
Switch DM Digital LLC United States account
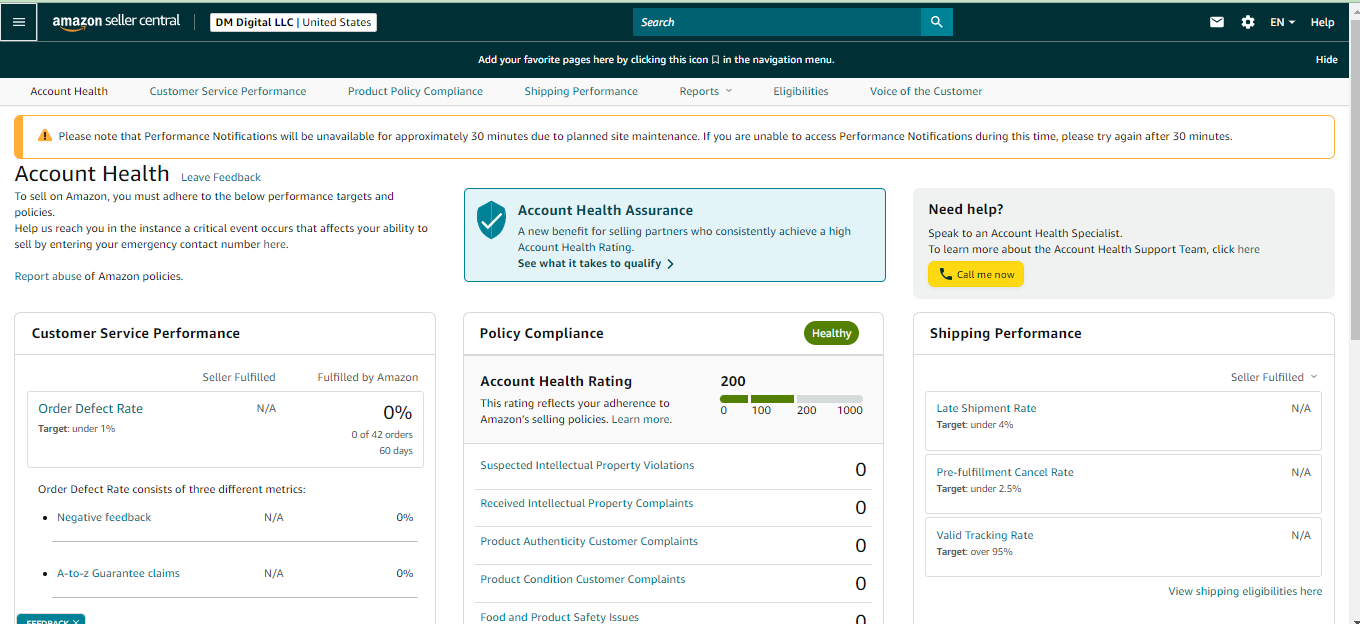click(293, 22)
